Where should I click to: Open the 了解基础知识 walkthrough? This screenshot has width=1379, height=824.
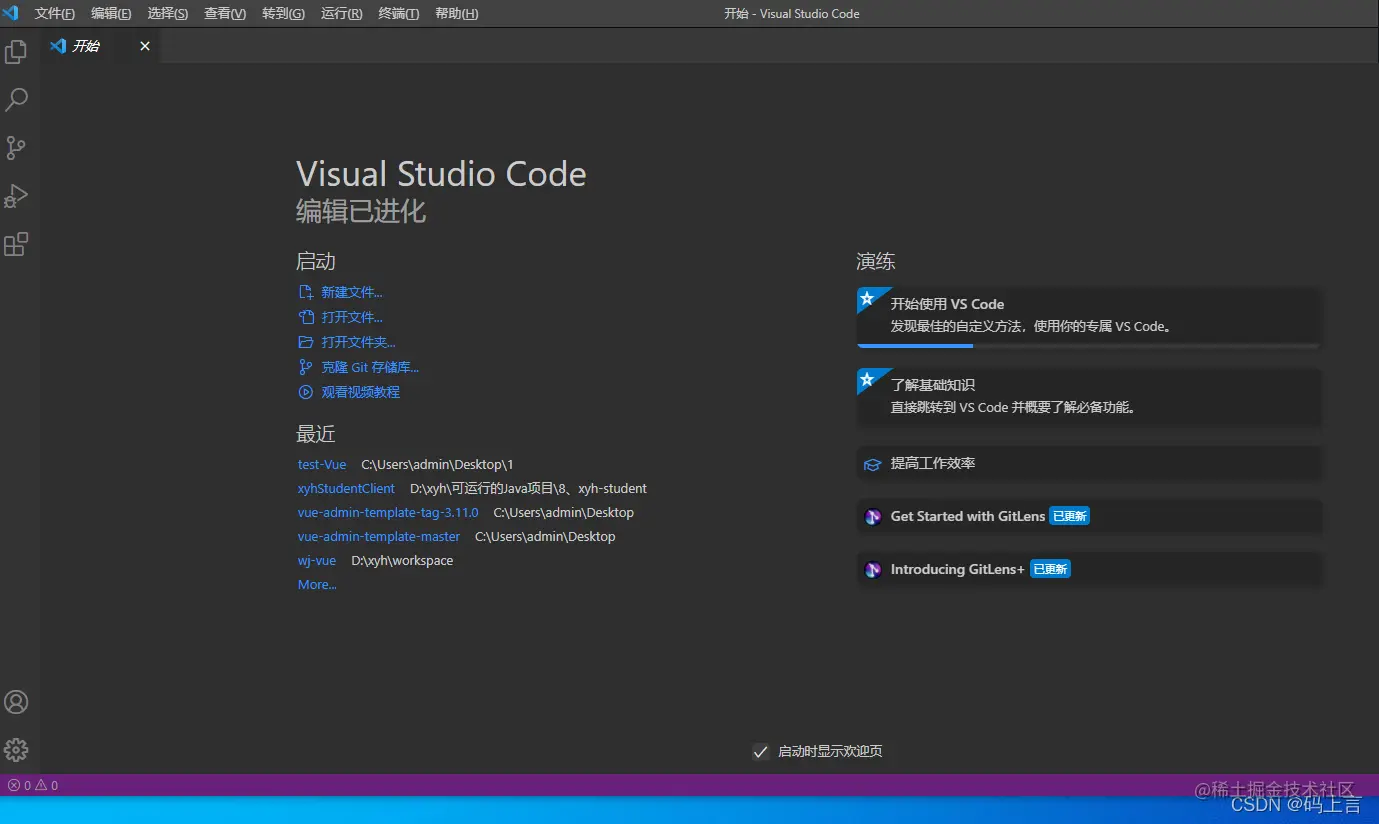[1090, 396]
